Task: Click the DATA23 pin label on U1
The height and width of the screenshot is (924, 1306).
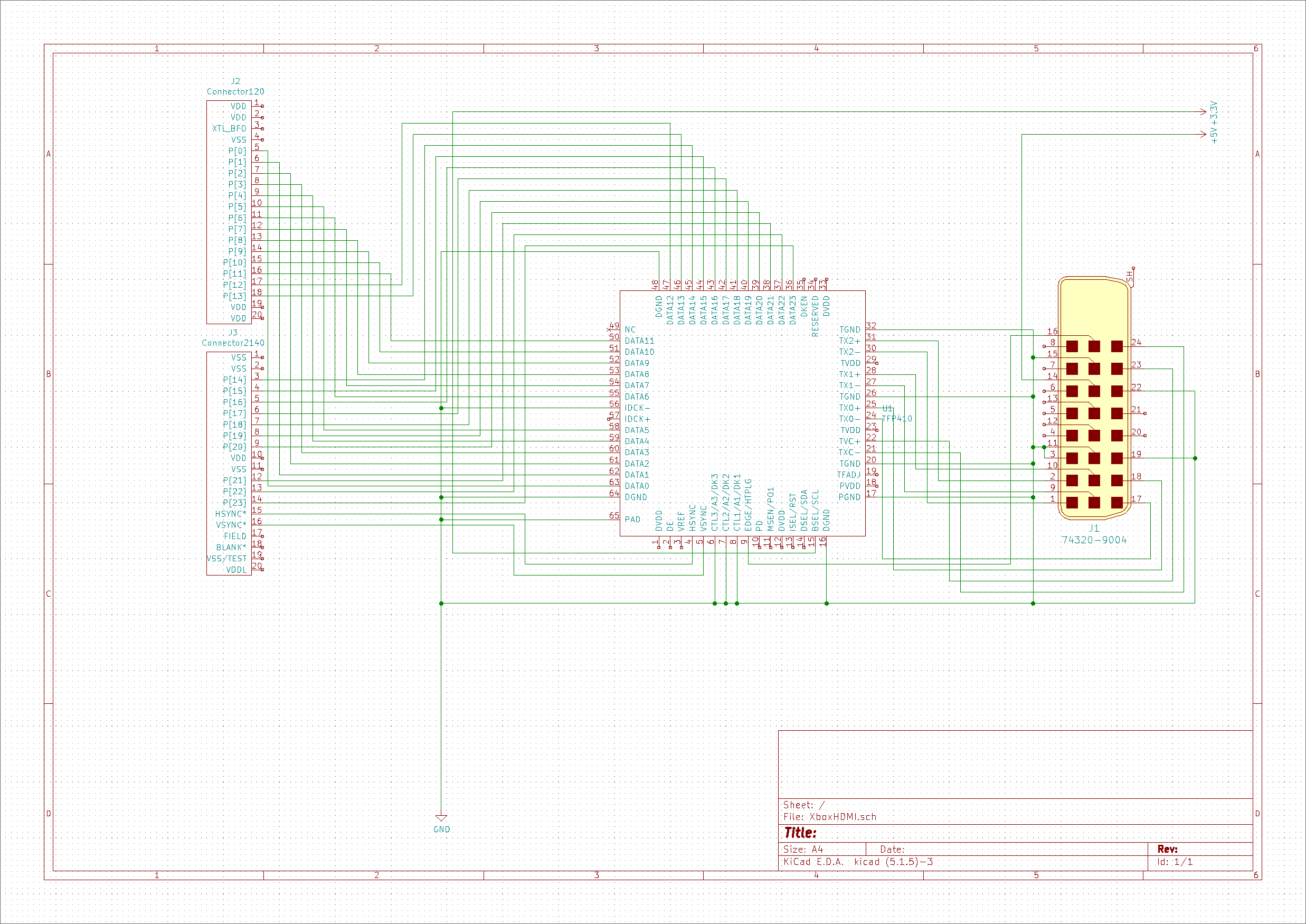Action: point(793,310)
